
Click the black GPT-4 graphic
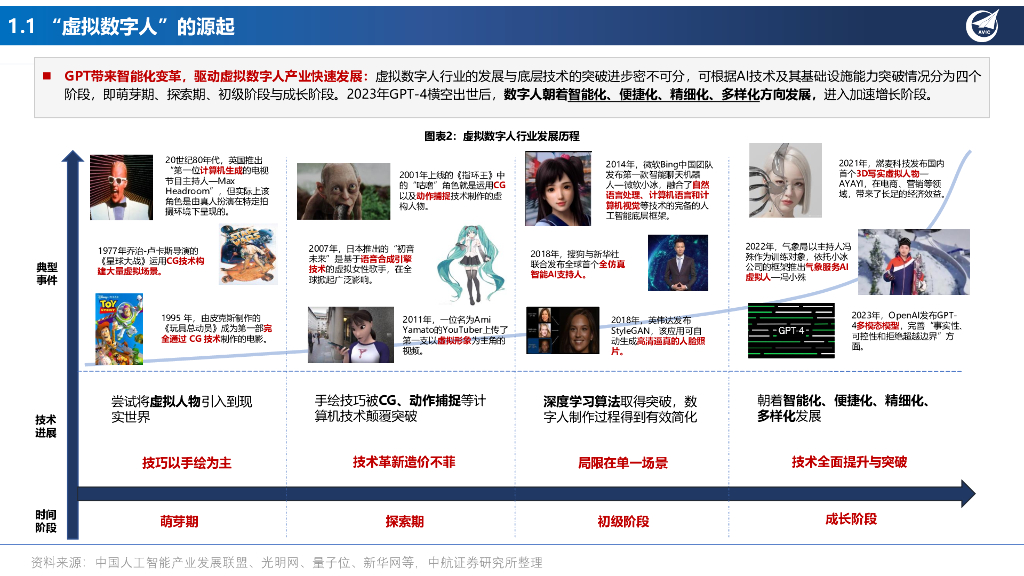[x=791, y=330]
